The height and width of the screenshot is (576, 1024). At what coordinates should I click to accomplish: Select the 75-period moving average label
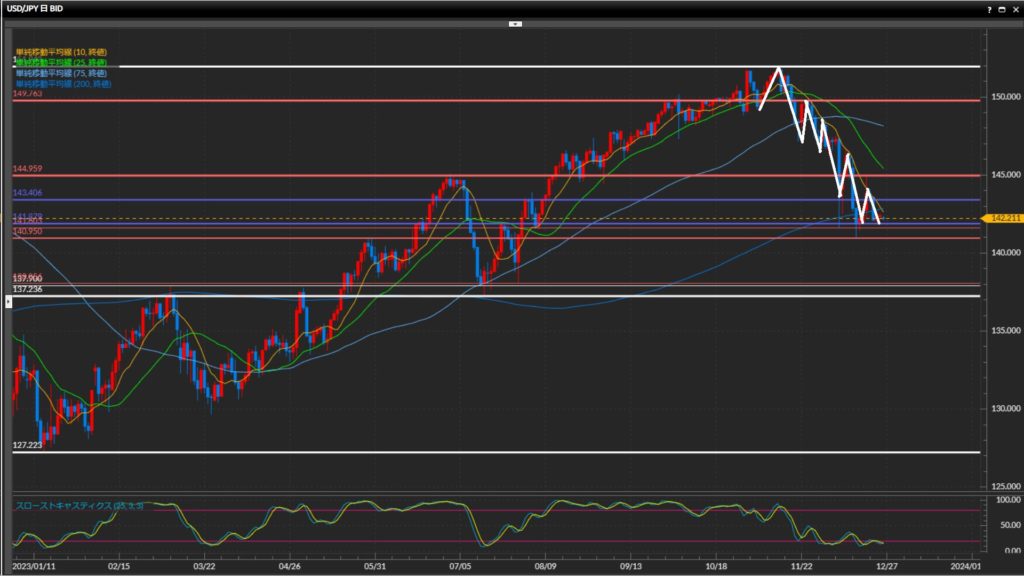coord(61,72)
